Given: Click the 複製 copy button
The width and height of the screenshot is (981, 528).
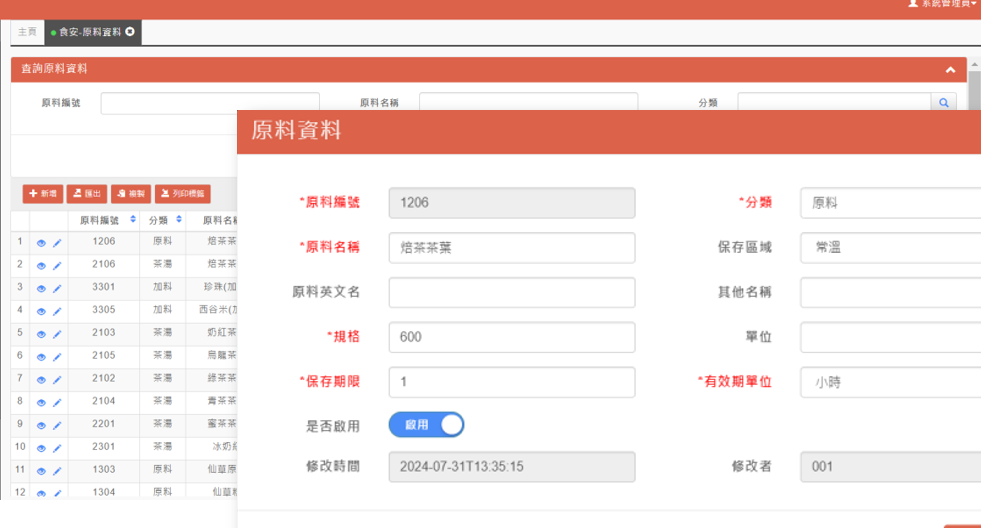Looking at the screenshot, I should point(131,194).
